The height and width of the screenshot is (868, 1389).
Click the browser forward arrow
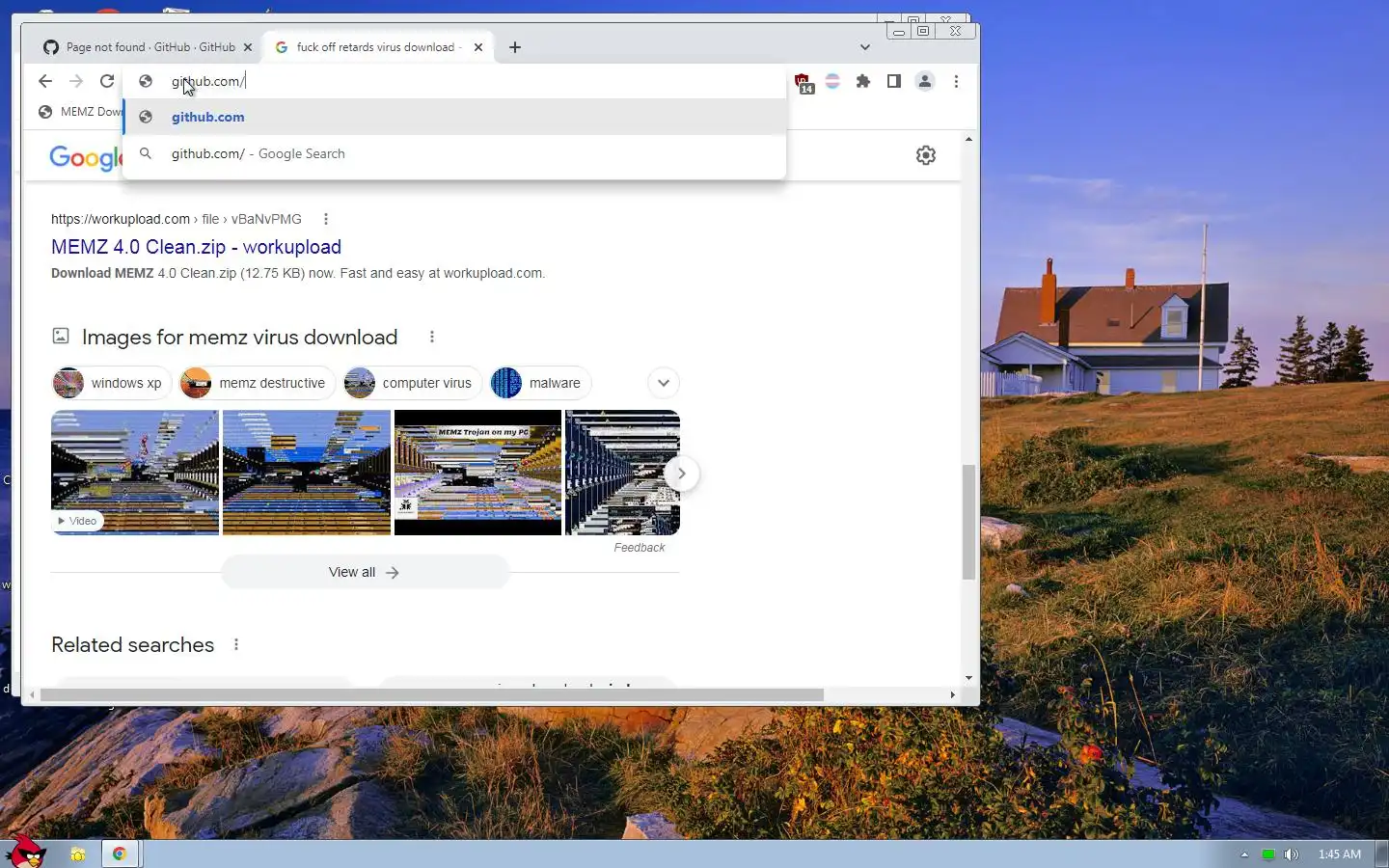tap(76, 82)
